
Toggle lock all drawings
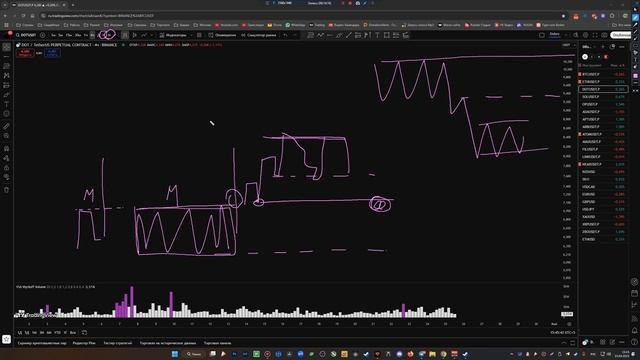tap(7, 168)
